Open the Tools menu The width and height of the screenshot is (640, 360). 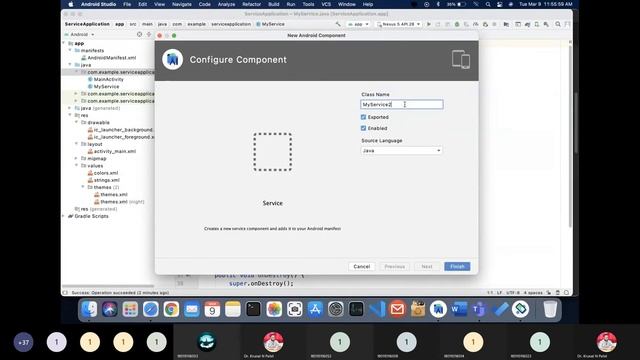pos(308,4)
